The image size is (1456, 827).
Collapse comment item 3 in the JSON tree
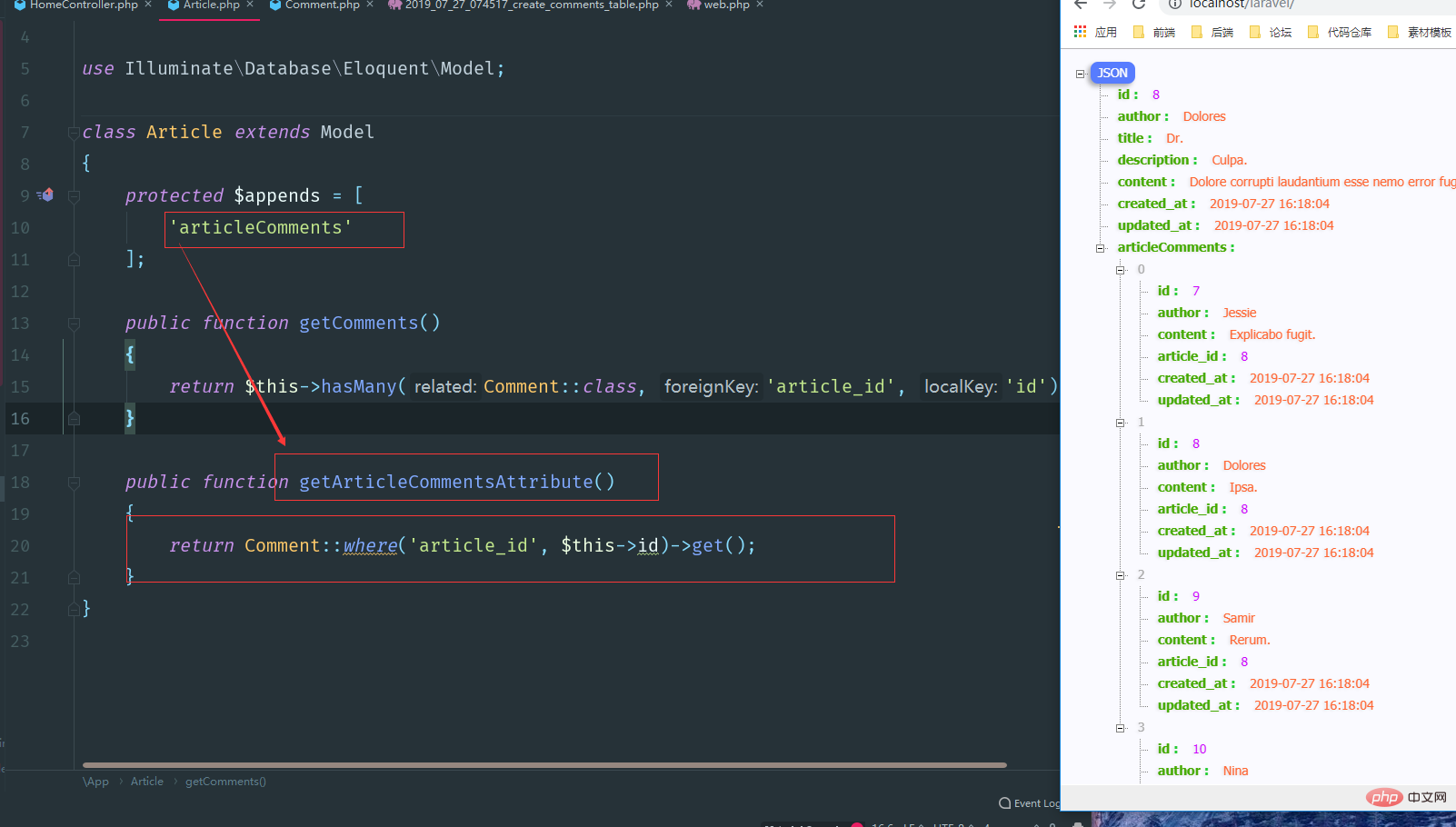1121,728
